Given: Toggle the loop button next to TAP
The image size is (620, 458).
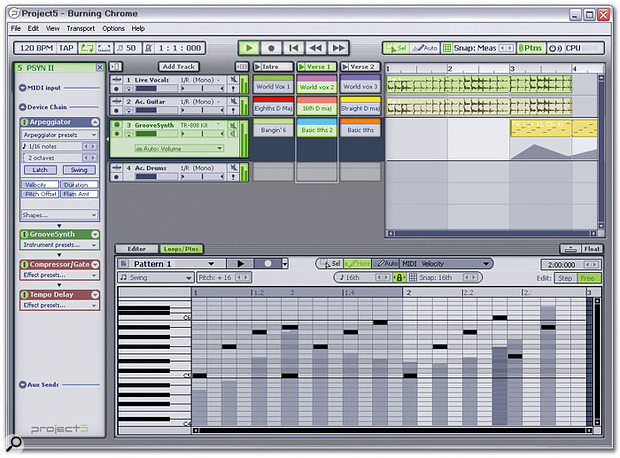Looking at the screenshot, I should click(x=87, y=48).
